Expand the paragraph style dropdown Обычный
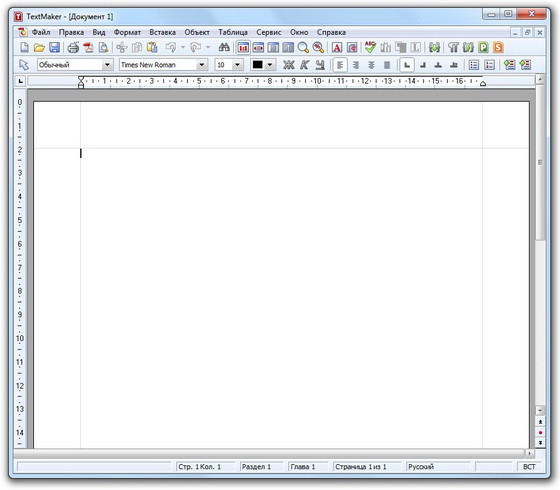This screenshot has height=490, width=560. [x=107, y=65]
